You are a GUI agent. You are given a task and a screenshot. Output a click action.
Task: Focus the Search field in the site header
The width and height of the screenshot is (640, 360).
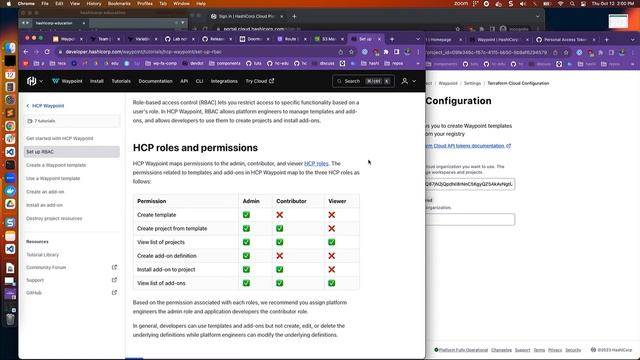tap(363, 81)
